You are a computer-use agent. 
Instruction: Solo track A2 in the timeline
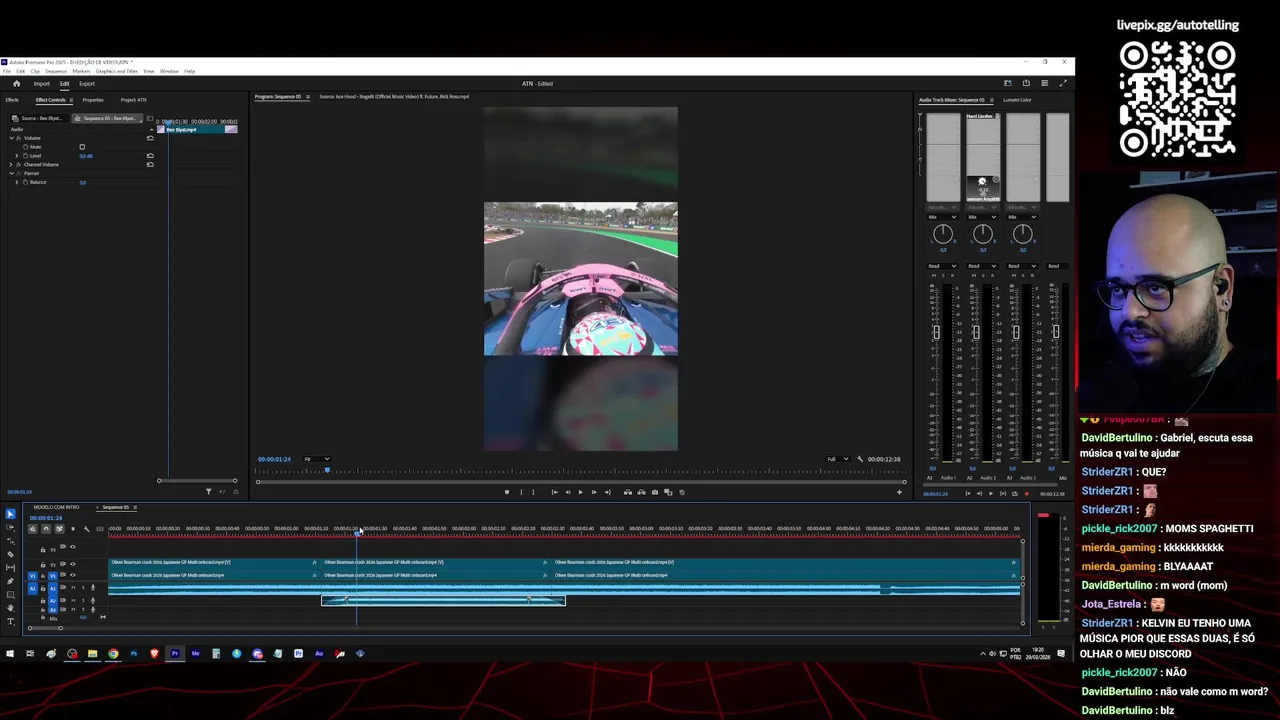(83, 600)
